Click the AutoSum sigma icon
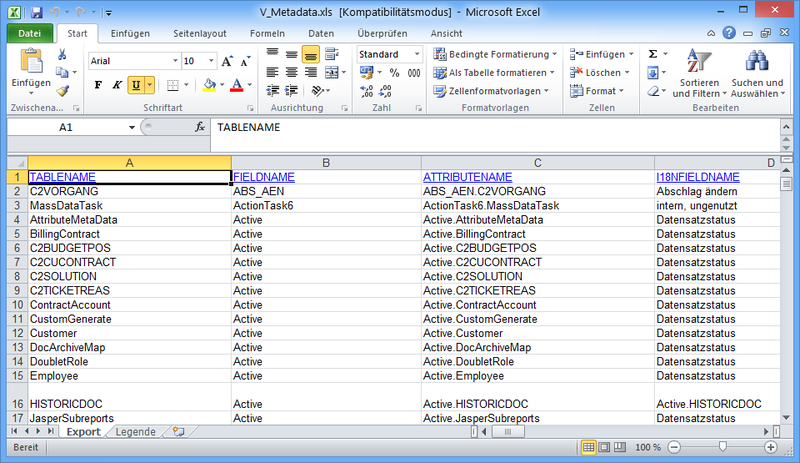 point(653,54)
